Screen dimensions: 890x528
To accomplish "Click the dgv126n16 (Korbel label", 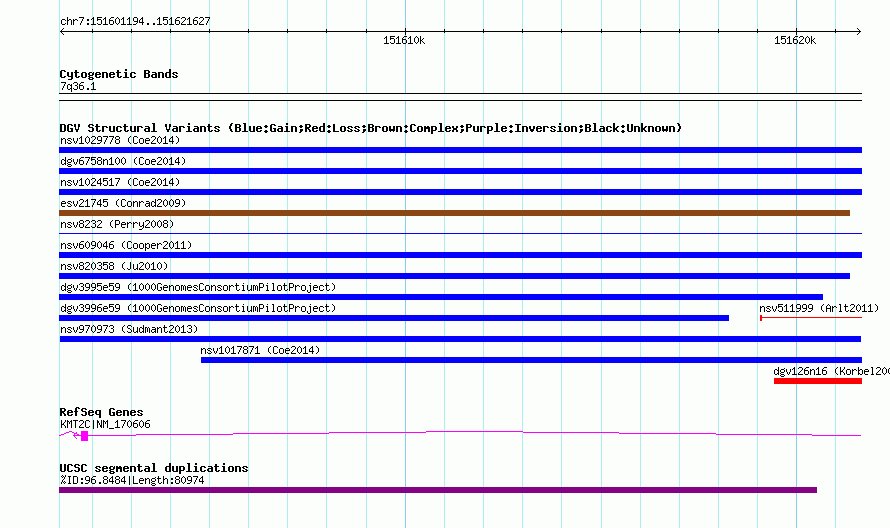I will (x=832, y=371).
